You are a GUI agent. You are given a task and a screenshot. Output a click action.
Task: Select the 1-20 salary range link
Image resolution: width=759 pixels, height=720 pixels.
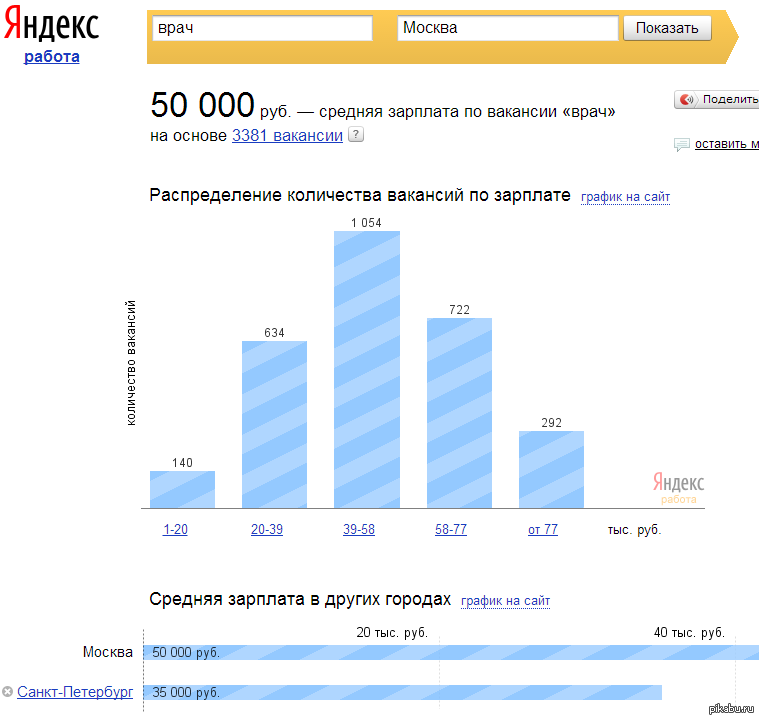[x=175, y=529]
